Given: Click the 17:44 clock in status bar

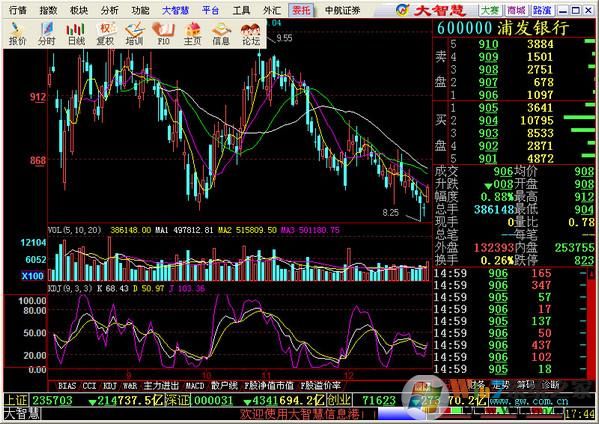Looking at the screenshot, I should click(579, 414).
